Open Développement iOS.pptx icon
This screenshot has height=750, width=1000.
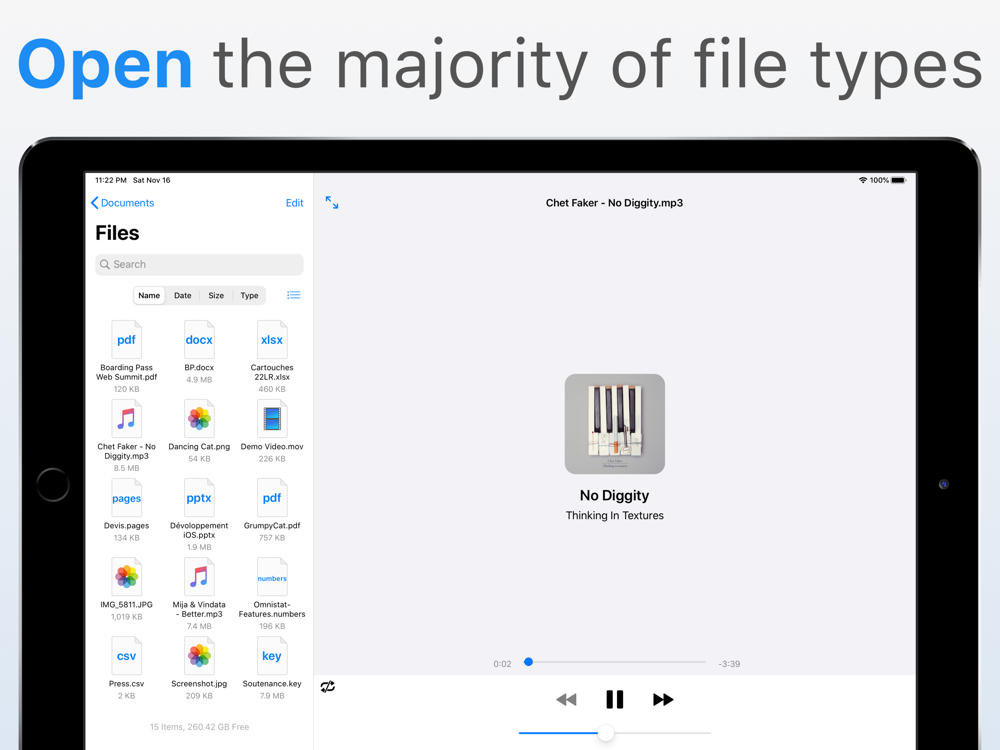tap(199, 498)
